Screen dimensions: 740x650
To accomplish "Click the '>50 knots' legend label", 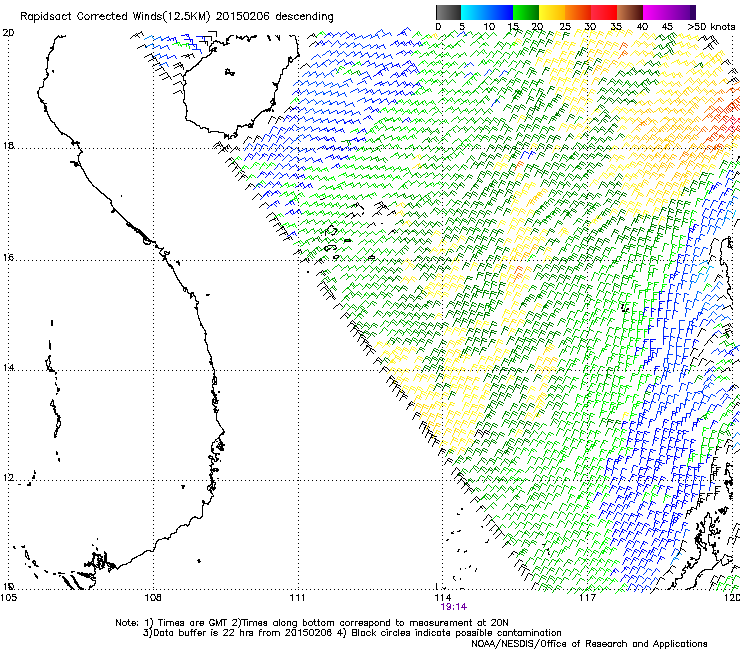I will point(711,26).
